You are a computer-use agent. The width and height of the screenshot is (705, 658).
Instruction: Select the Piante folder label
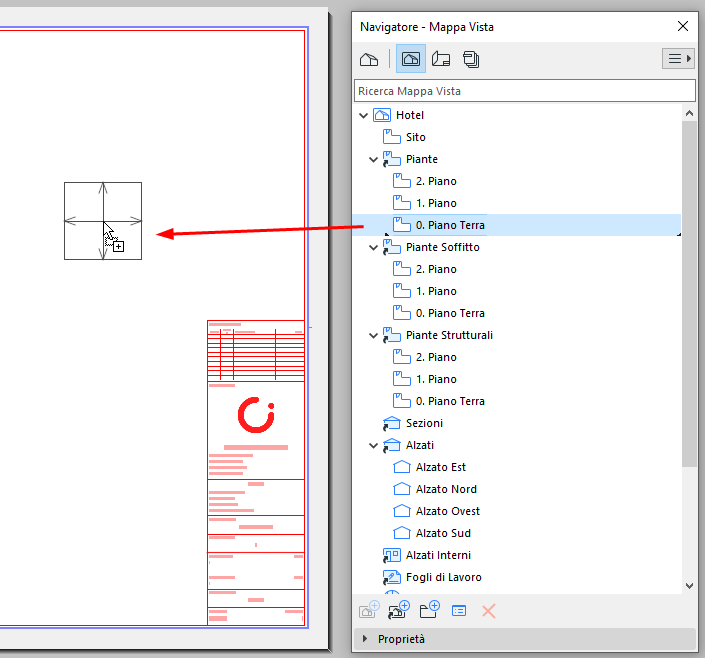[422, 159]
